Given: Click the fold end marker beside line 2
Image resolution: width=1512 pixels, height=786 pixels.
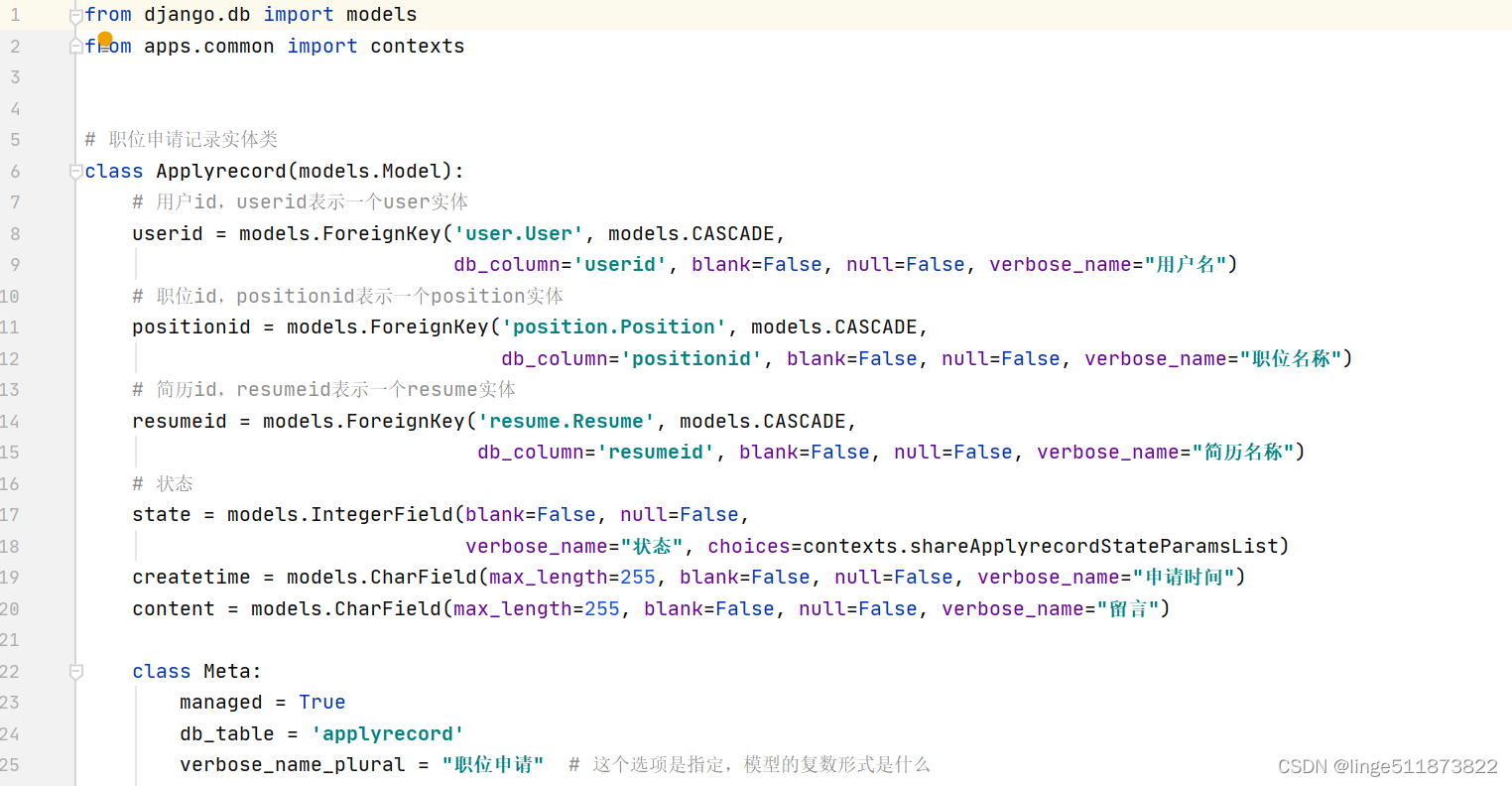Looking at the screenshot, I should coord(76,47).
